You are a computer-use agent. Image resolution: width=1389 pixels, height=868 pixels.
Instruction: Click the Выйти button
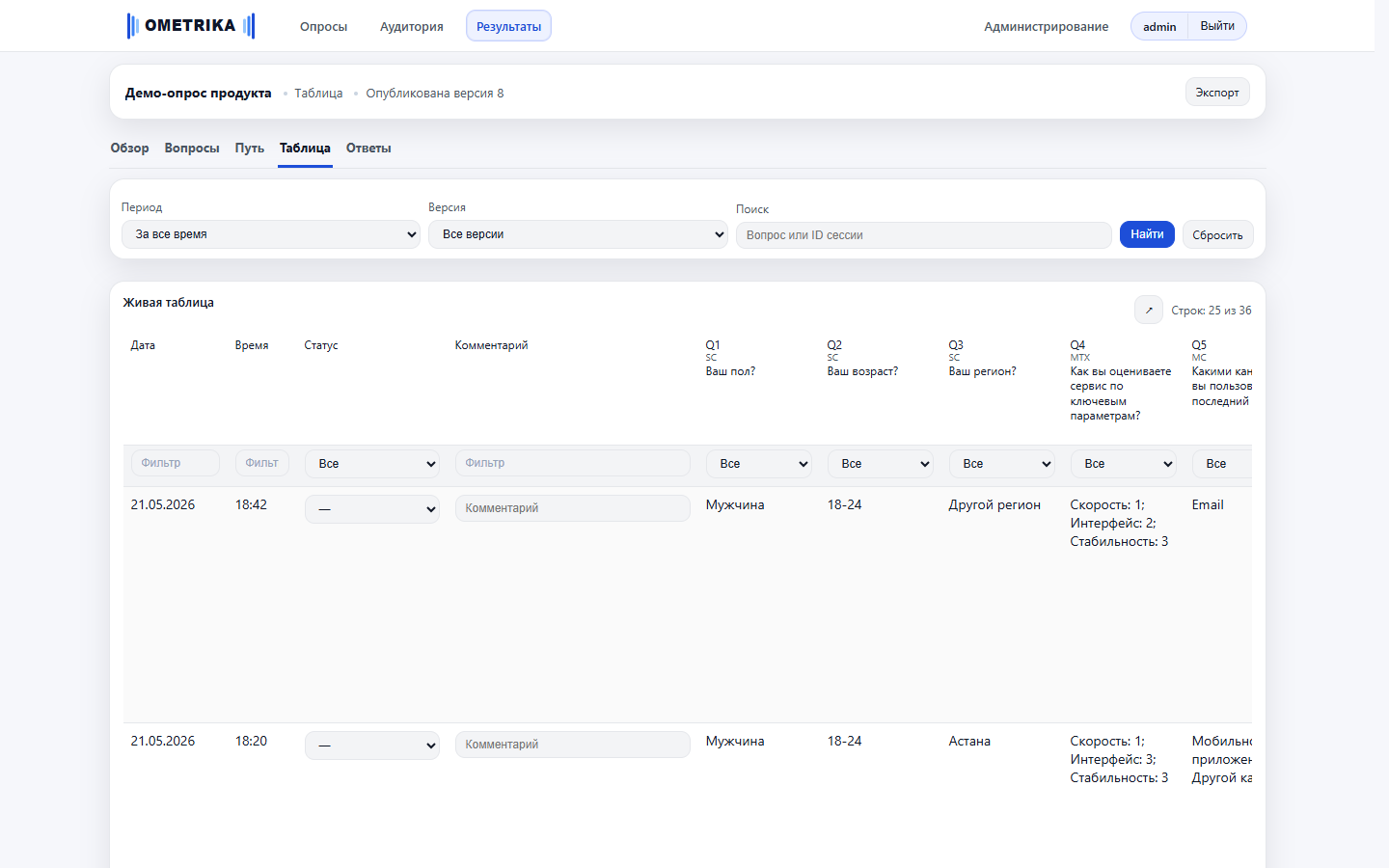[x=1217, y=26]
